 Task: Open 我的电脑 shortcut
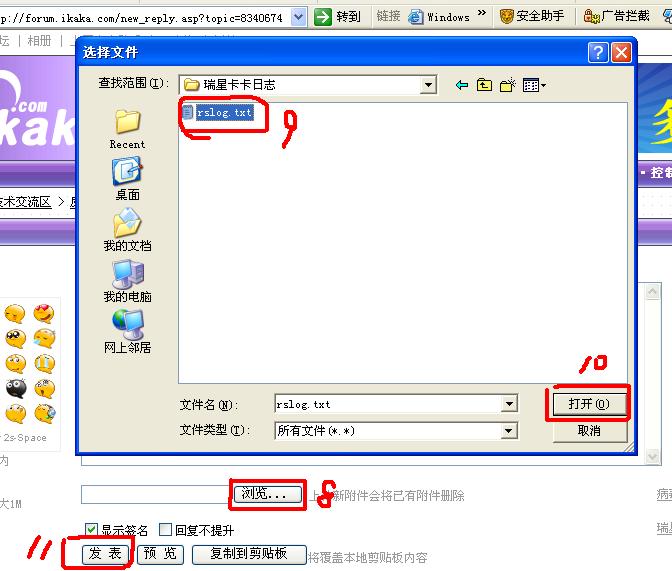coord(127,281)
